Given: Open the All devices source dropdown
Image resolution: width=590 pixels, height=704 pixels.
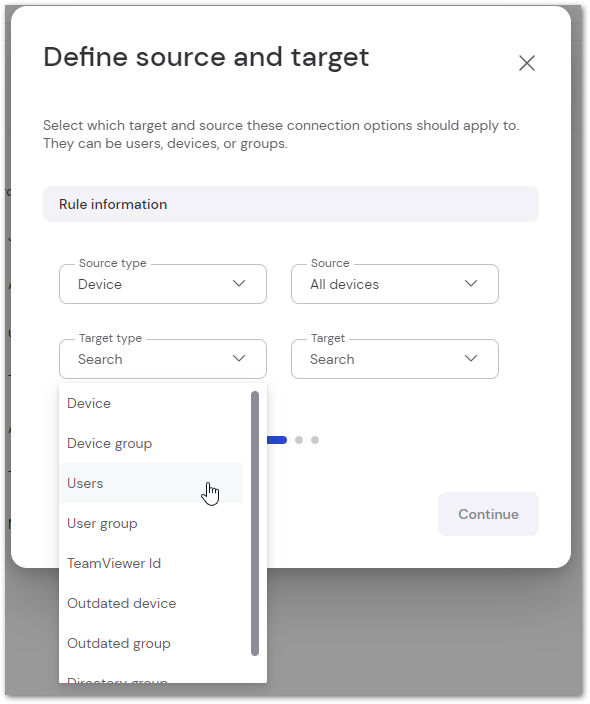Looking at the screenshot, I should 394,284.
